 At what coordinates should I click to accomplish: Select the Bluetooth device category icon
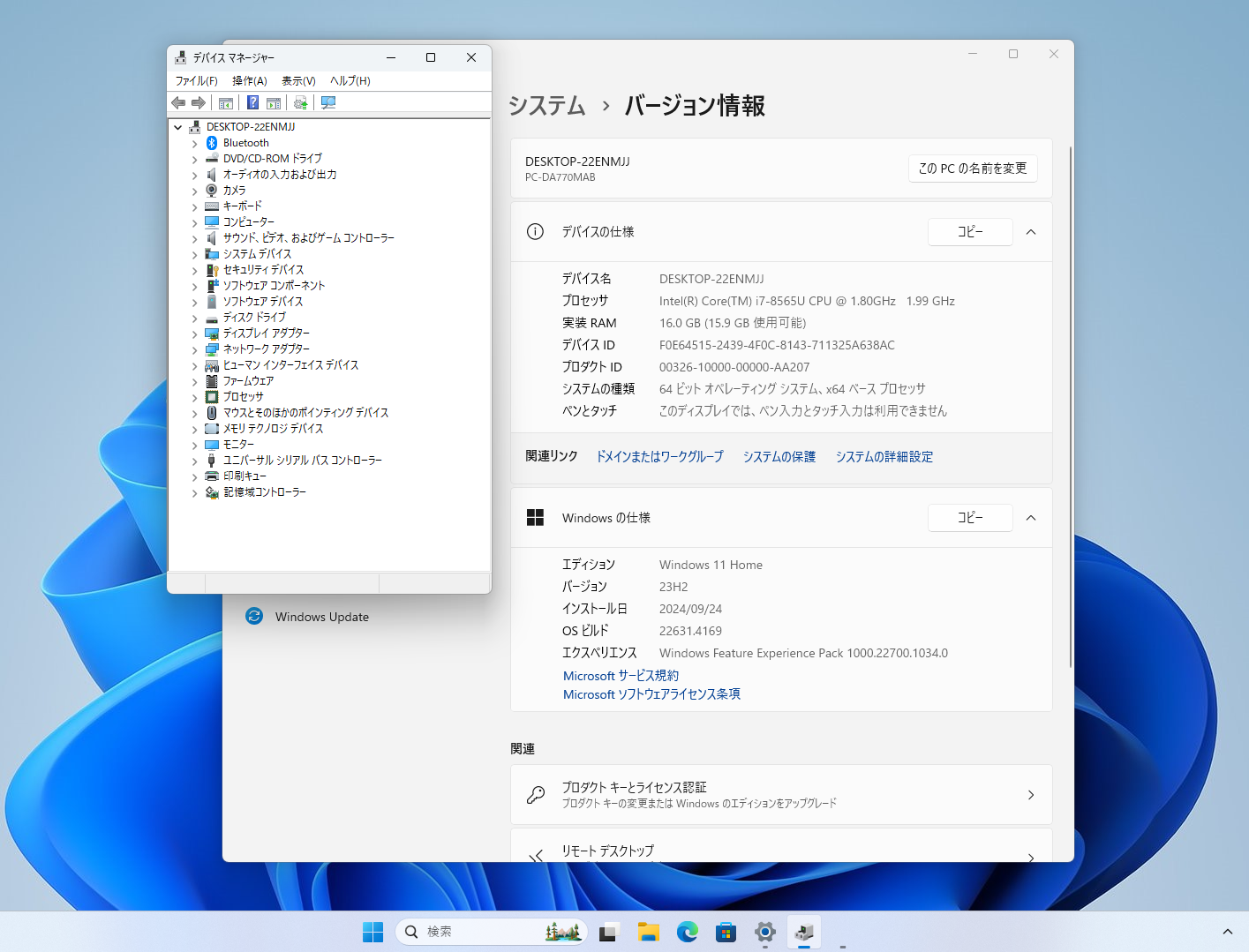(x=212, y=143)
